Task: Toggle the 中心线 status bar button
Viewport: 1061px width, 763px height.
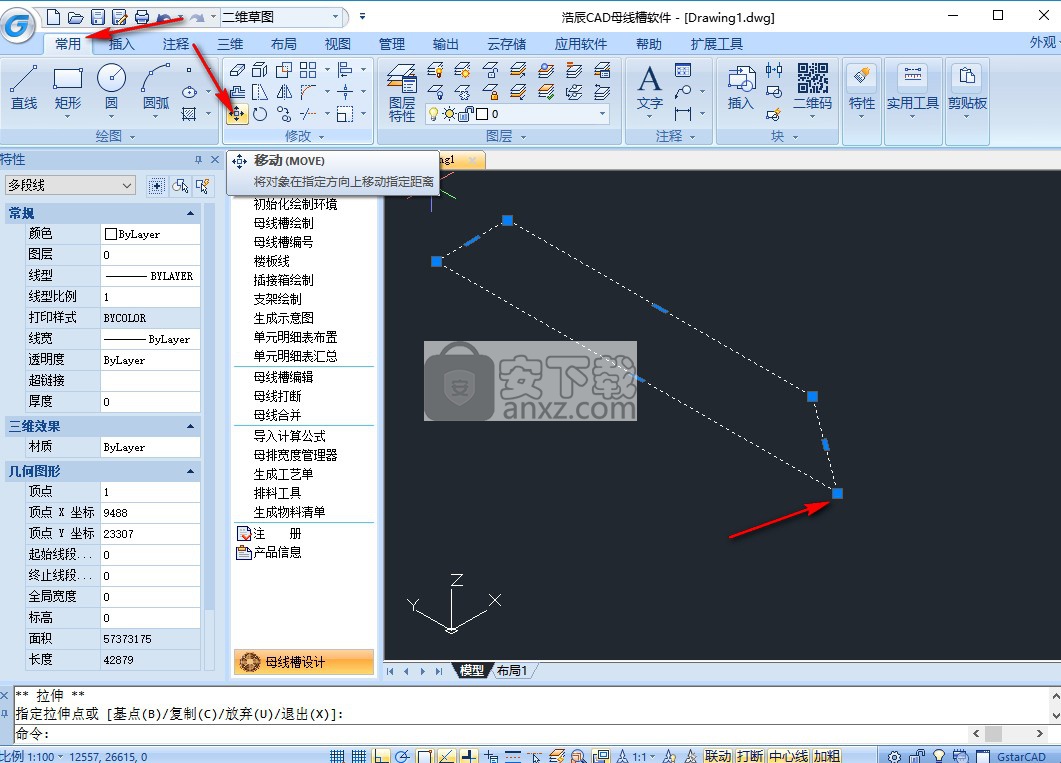Action: tap(788, 756)
